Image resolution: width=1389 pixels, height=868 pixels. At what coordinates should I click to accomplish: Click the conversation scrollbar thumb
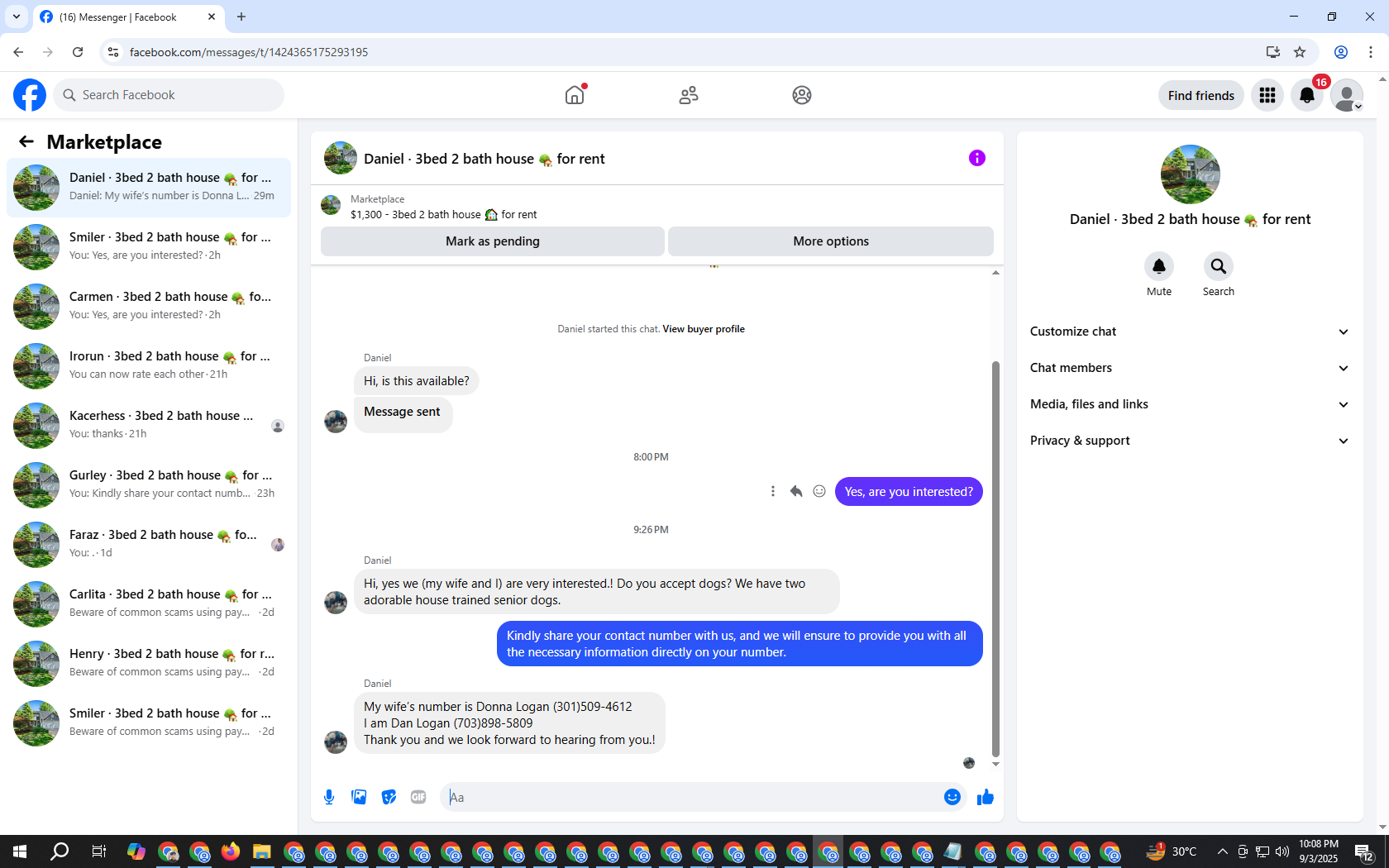(995, 559)
